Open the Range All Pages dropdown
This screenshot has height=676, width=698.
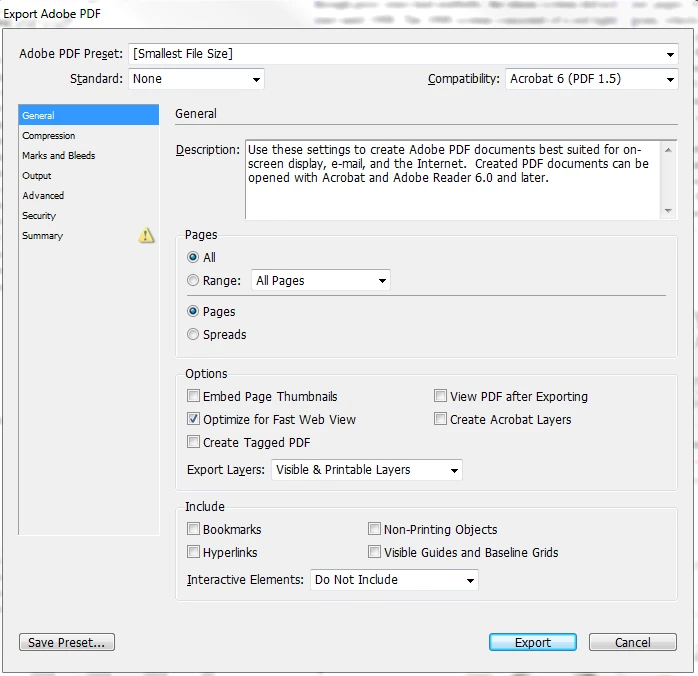(321, 280)
